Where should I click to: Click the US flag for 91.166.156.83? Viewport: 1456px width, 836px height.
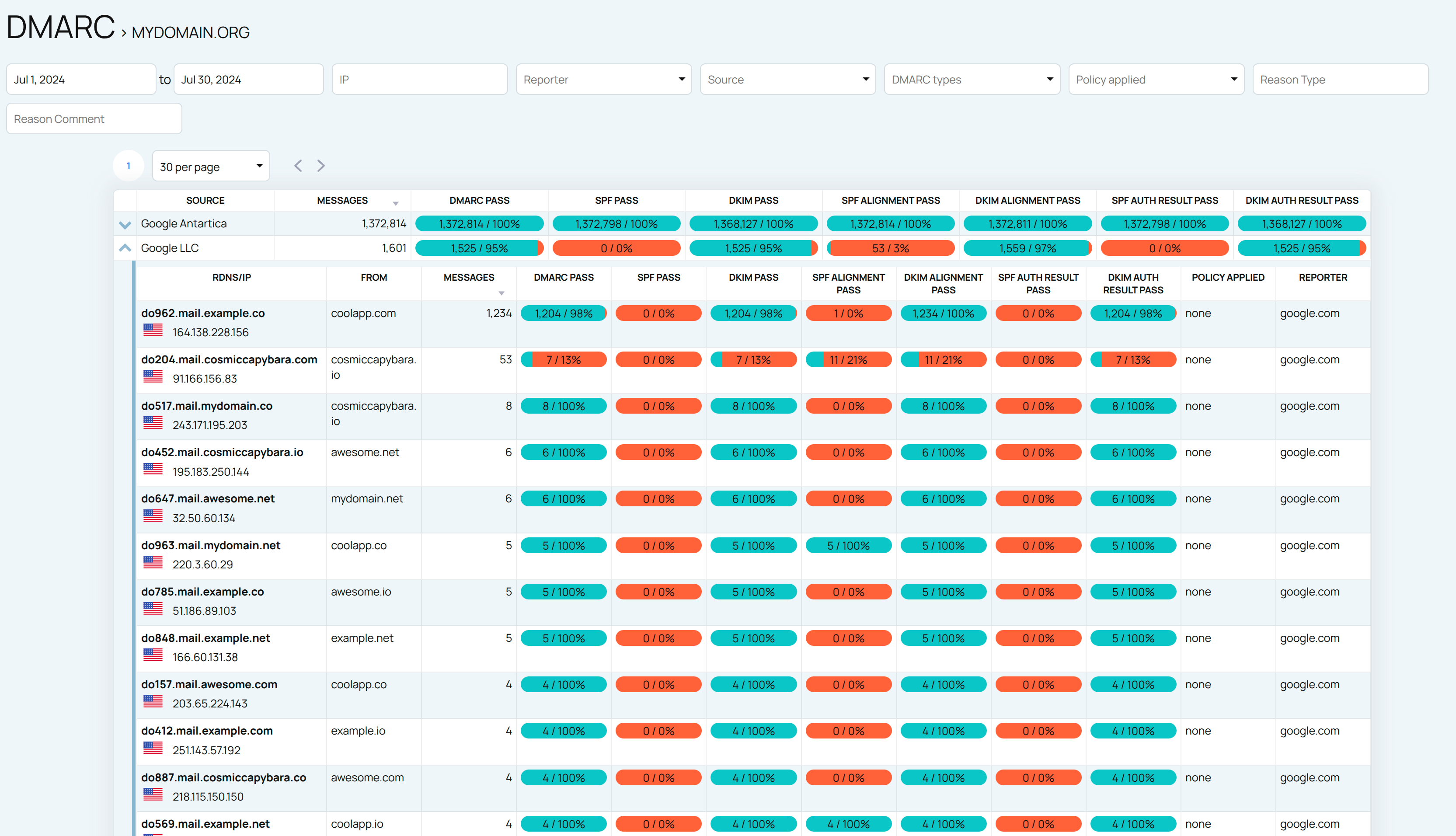click(153, 376)
